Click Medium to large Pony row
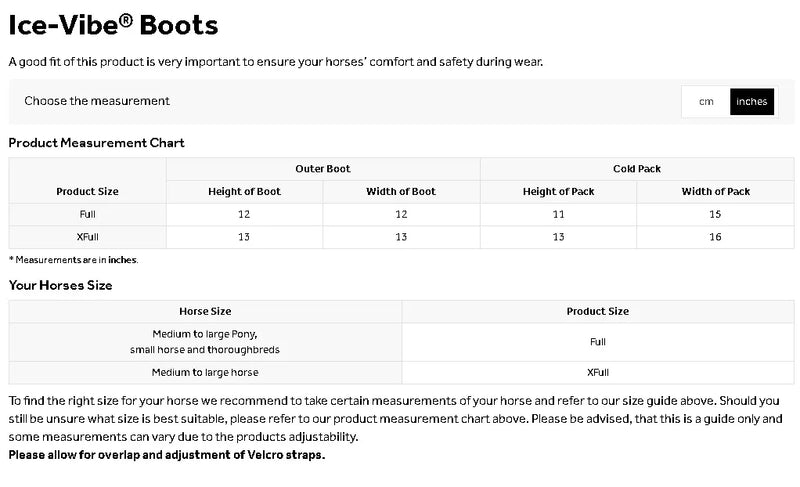 pos(205,341)
